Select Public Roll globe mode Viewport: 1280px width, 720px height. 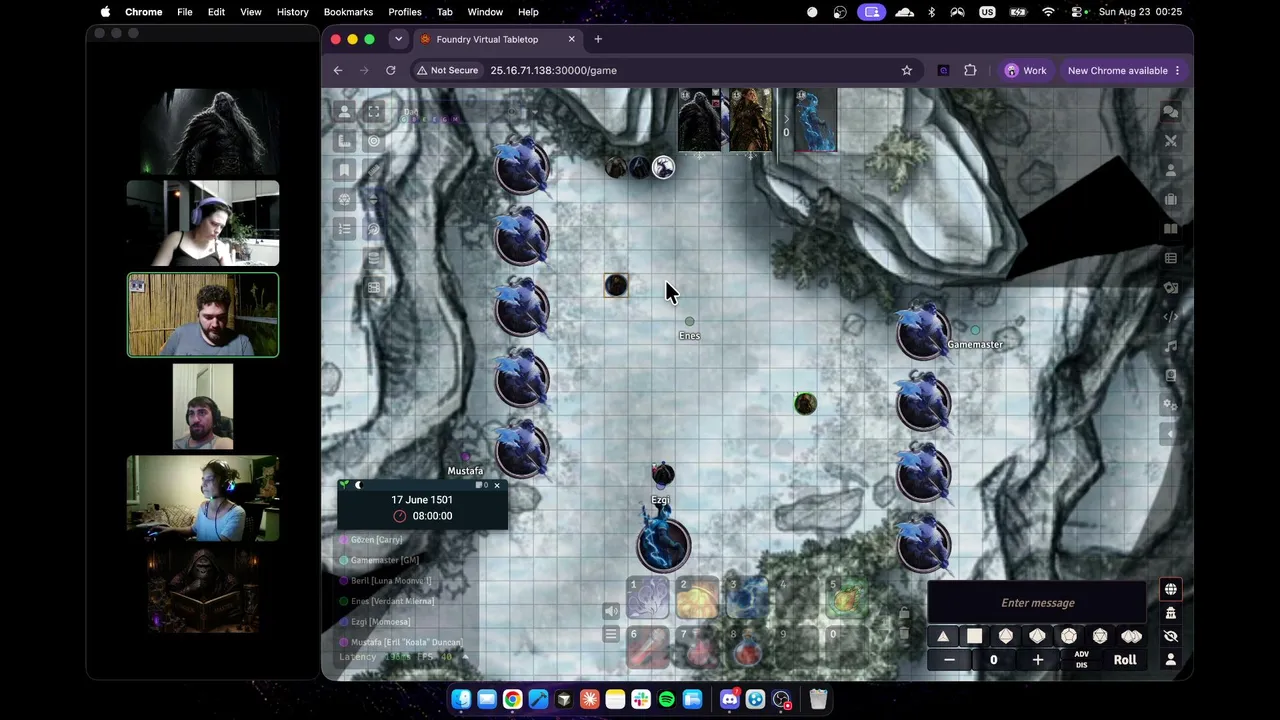click(x=1171, y=589)
